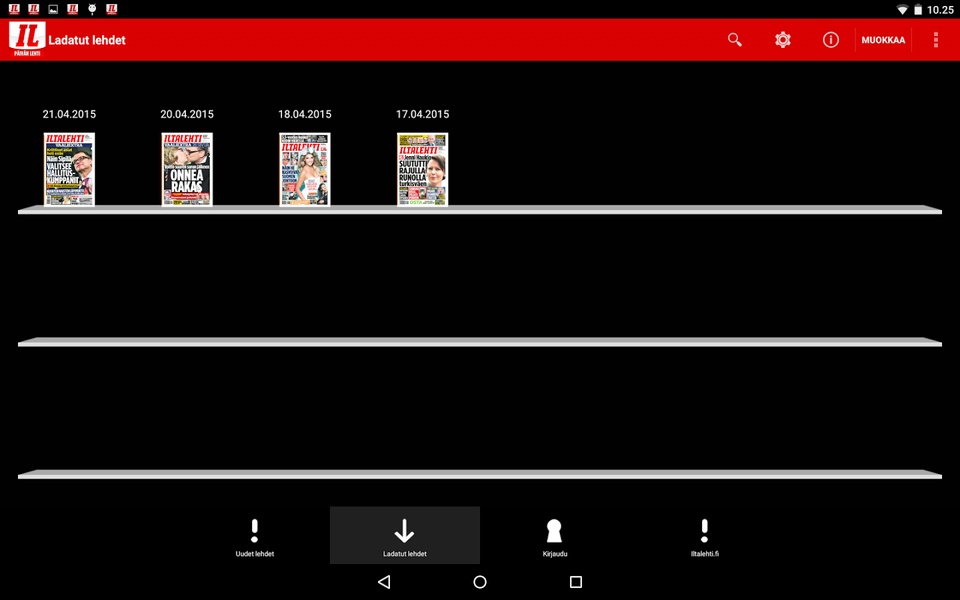The width and height of the screenshot is (960, 600).
Task: Select the Ladatut lehdet tab
Action: [x=405, y=535]
